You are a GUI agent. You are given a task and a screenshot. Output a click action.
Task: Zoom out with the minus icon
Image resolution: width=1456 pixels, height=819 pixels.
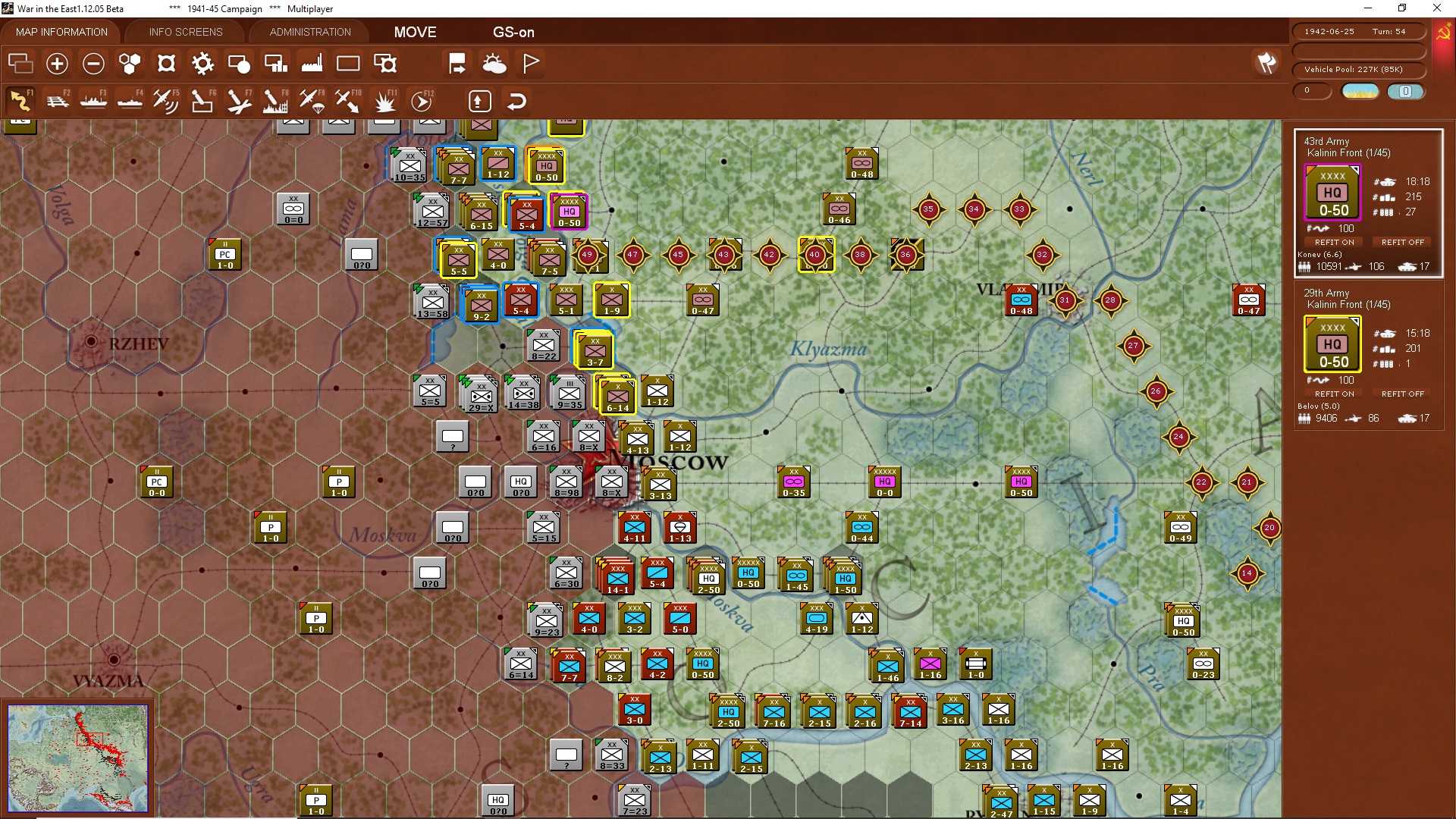pos(93,63)
